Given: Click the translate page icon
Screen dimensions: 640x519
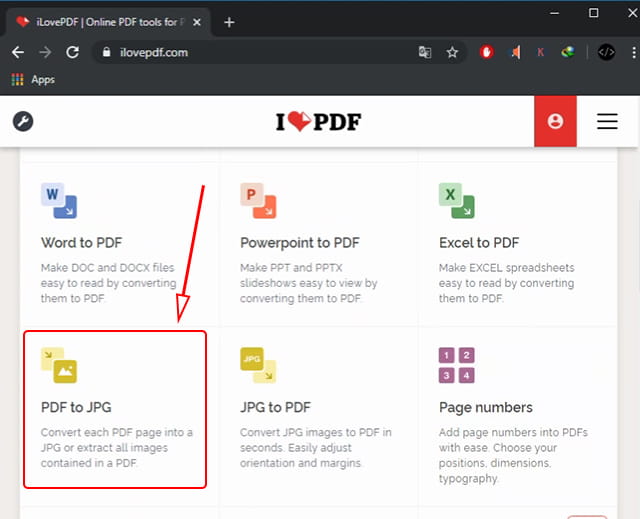Looking at the screenshot, I should (425, 52).
